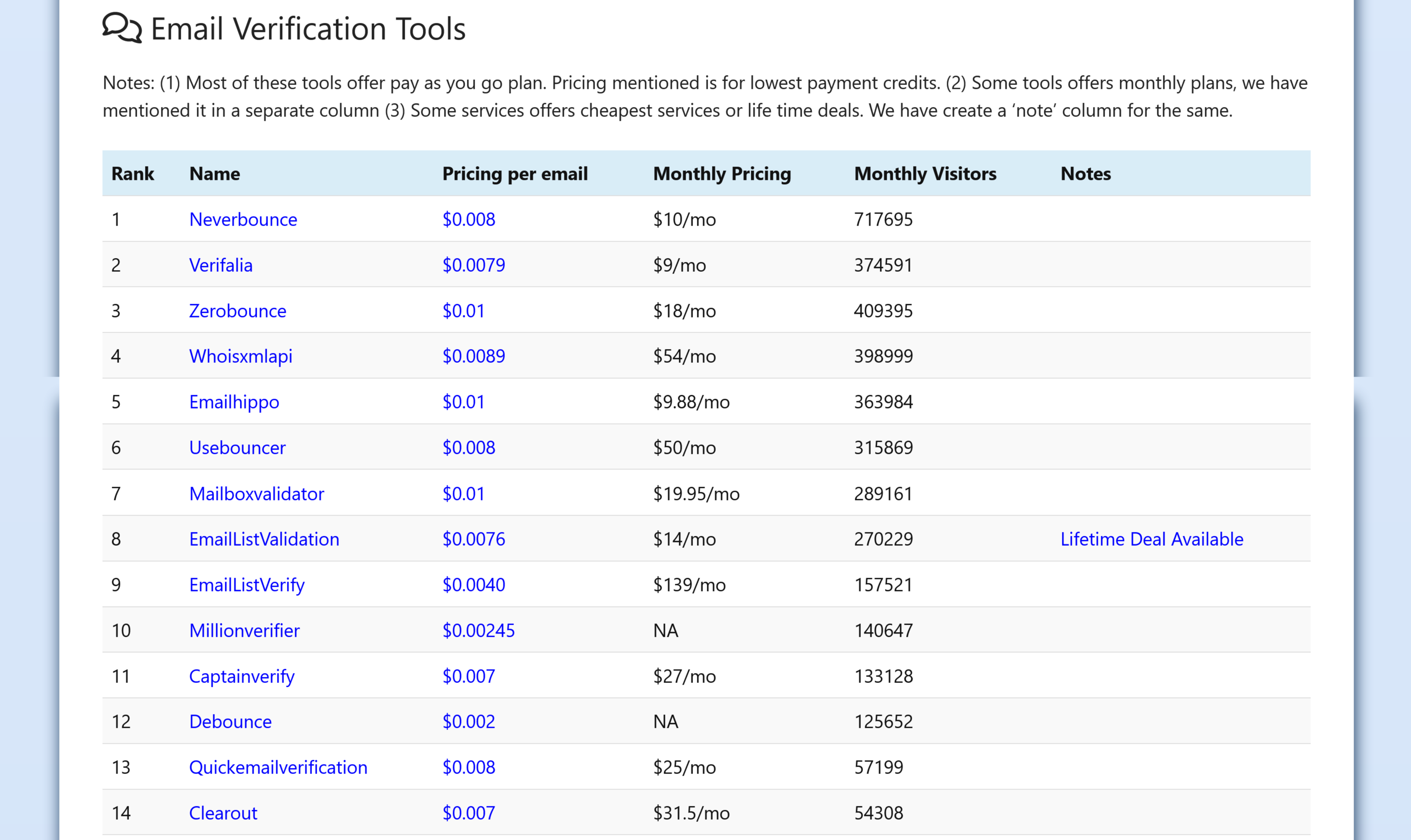Click the $50/mo monthly pricing cell
Viewport: 1411px width, 840px height.
click(684, 448)
